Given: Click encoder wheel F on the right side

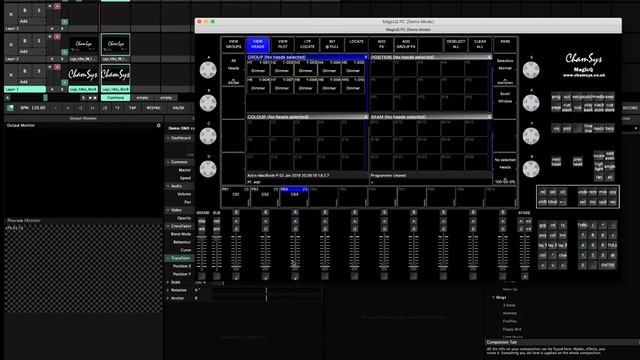Looking at the screenshot, I should (531, 103).
